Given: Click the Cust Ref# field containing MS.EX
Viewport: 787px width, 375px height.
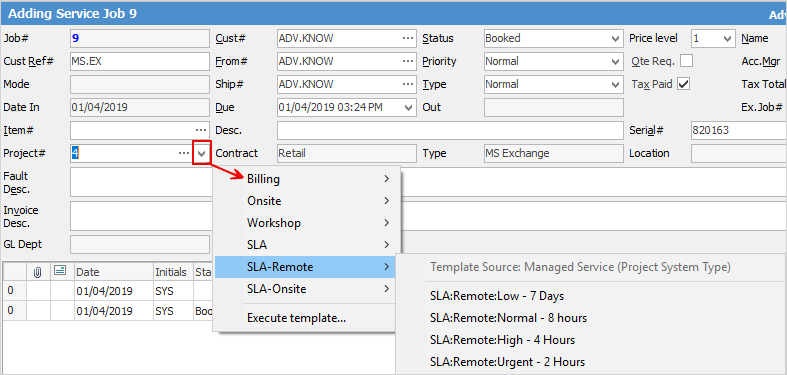Looking at the screenshot, I should click(140, 61).
